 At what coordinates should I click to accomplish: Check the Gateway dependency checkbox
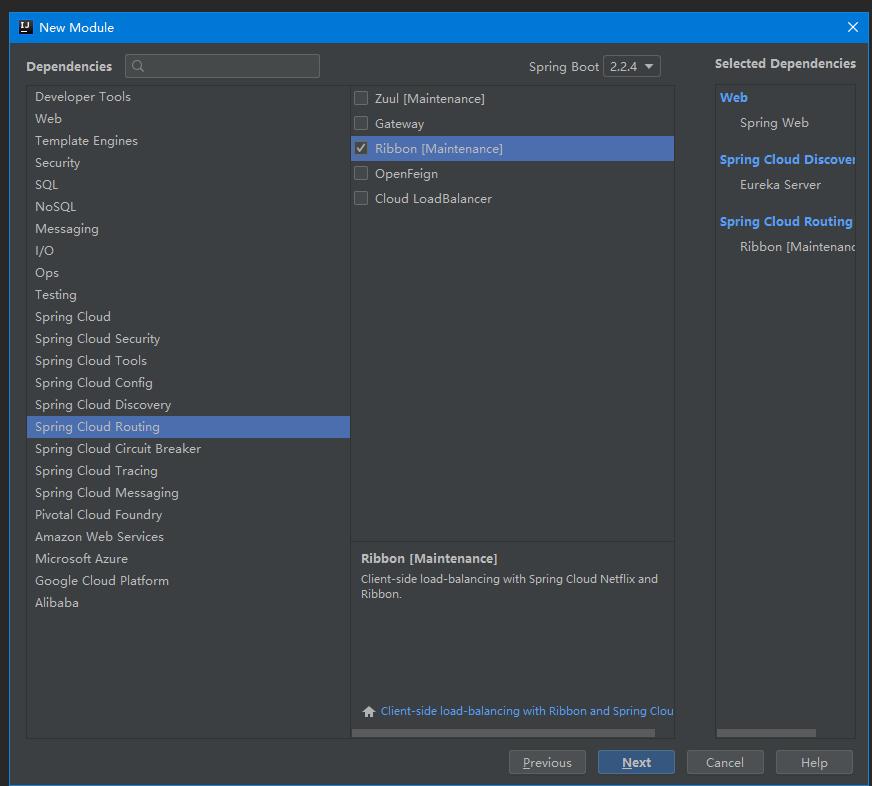click(361, 123)
